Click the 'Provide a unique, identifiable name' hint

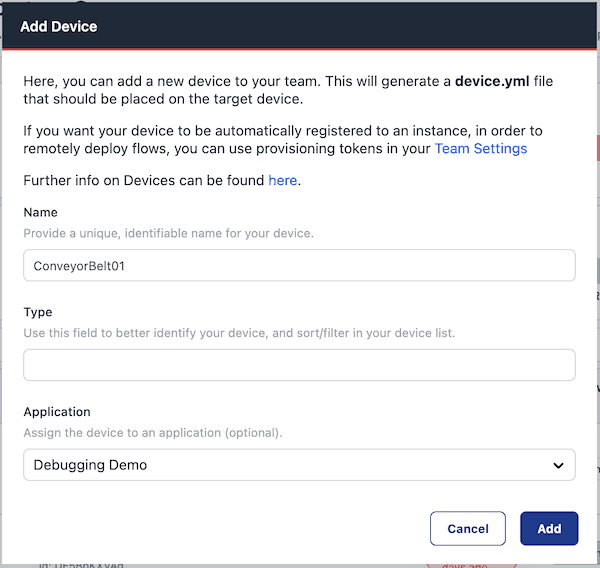point(168,233)
